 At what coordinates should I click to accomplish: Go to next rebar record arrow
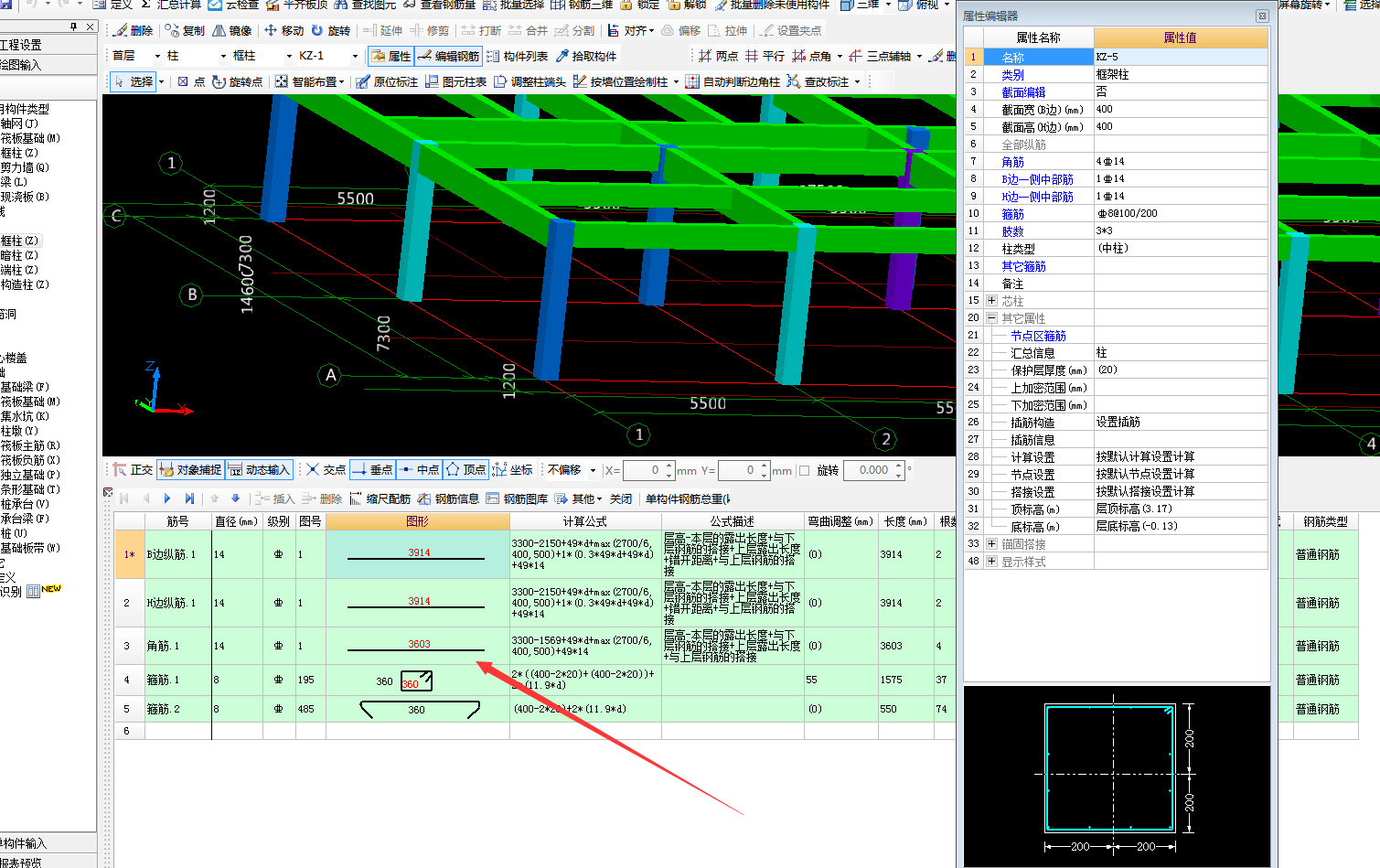pyautogui.click(x=167, y=498)
